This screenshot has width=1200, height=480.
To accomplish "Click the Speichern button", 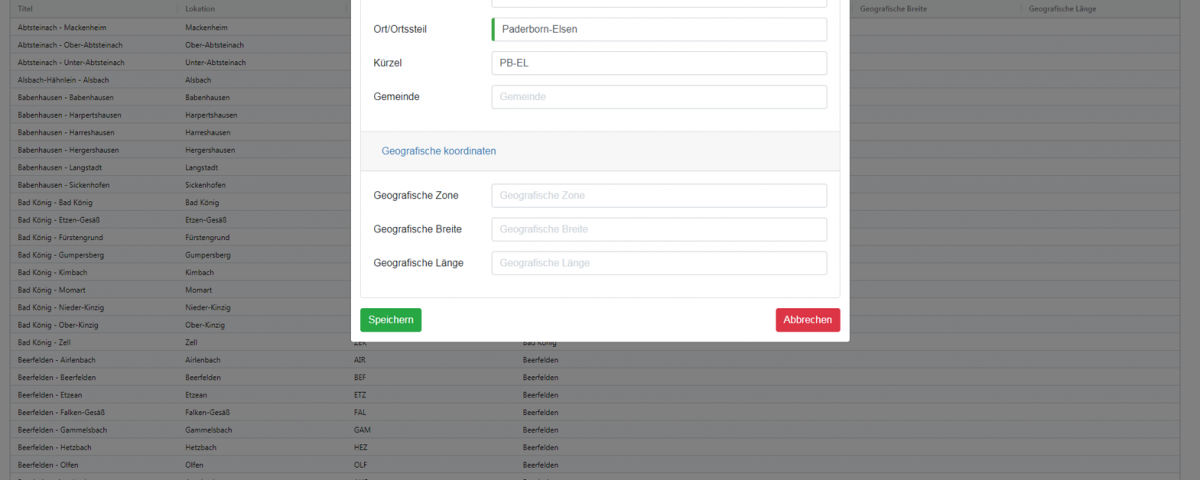I will (390, 320).
